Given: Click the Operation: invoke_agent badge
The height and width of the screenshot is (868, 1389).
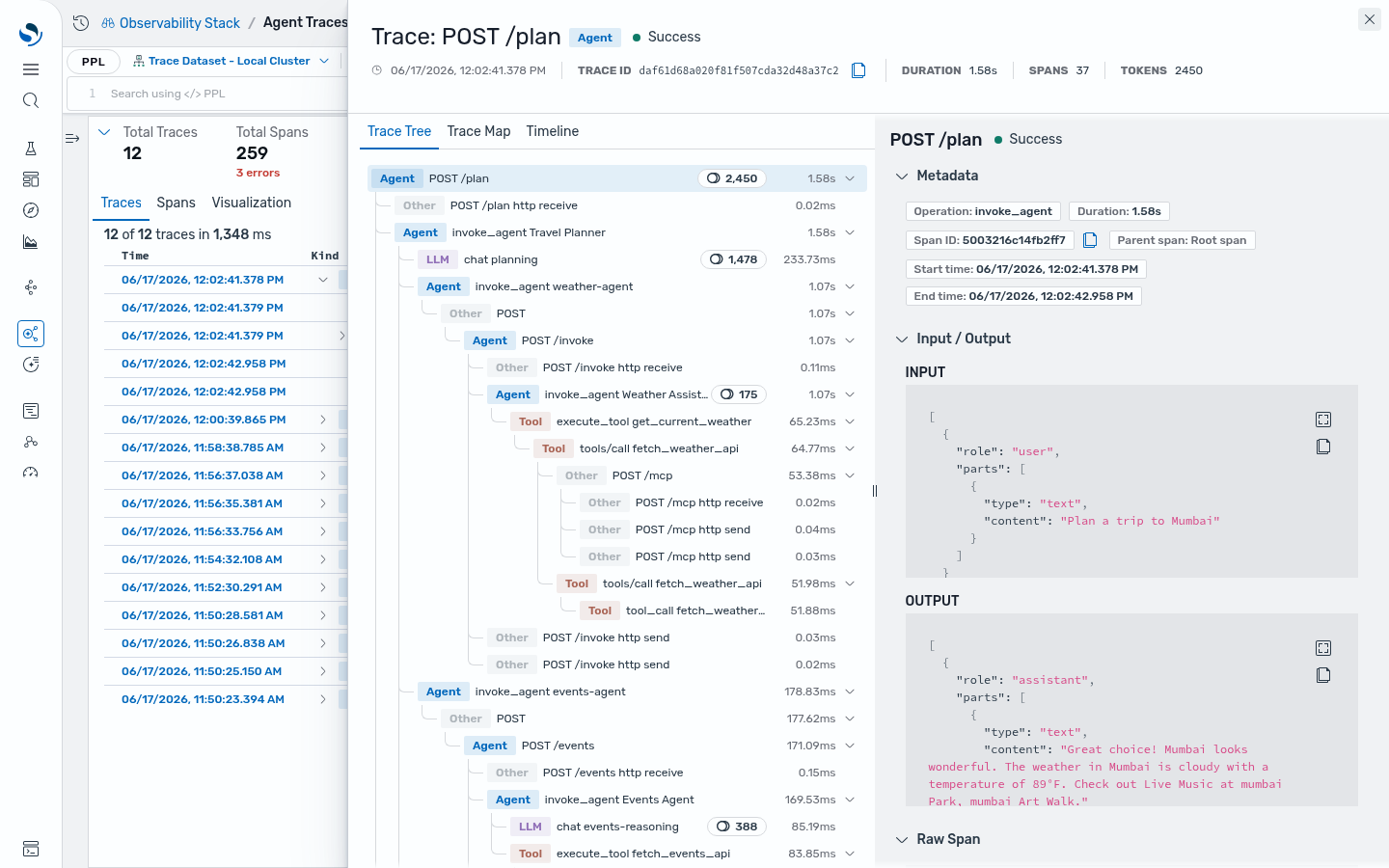Looking at the screenshot, I should pyautogui.click(x=983, y=211).
